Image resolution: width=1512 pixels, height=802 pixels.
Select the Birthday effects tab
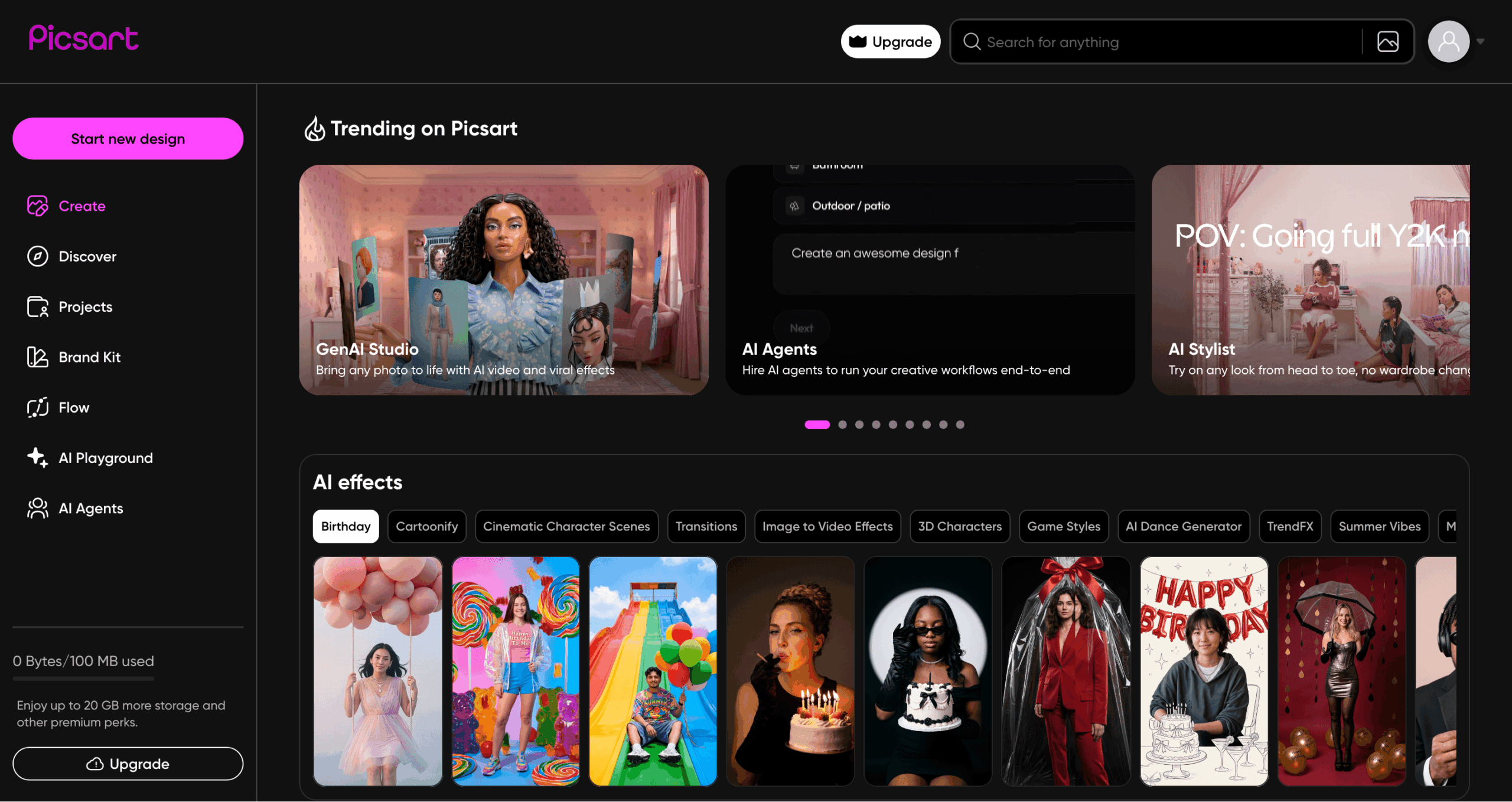(x=346, y=526)
